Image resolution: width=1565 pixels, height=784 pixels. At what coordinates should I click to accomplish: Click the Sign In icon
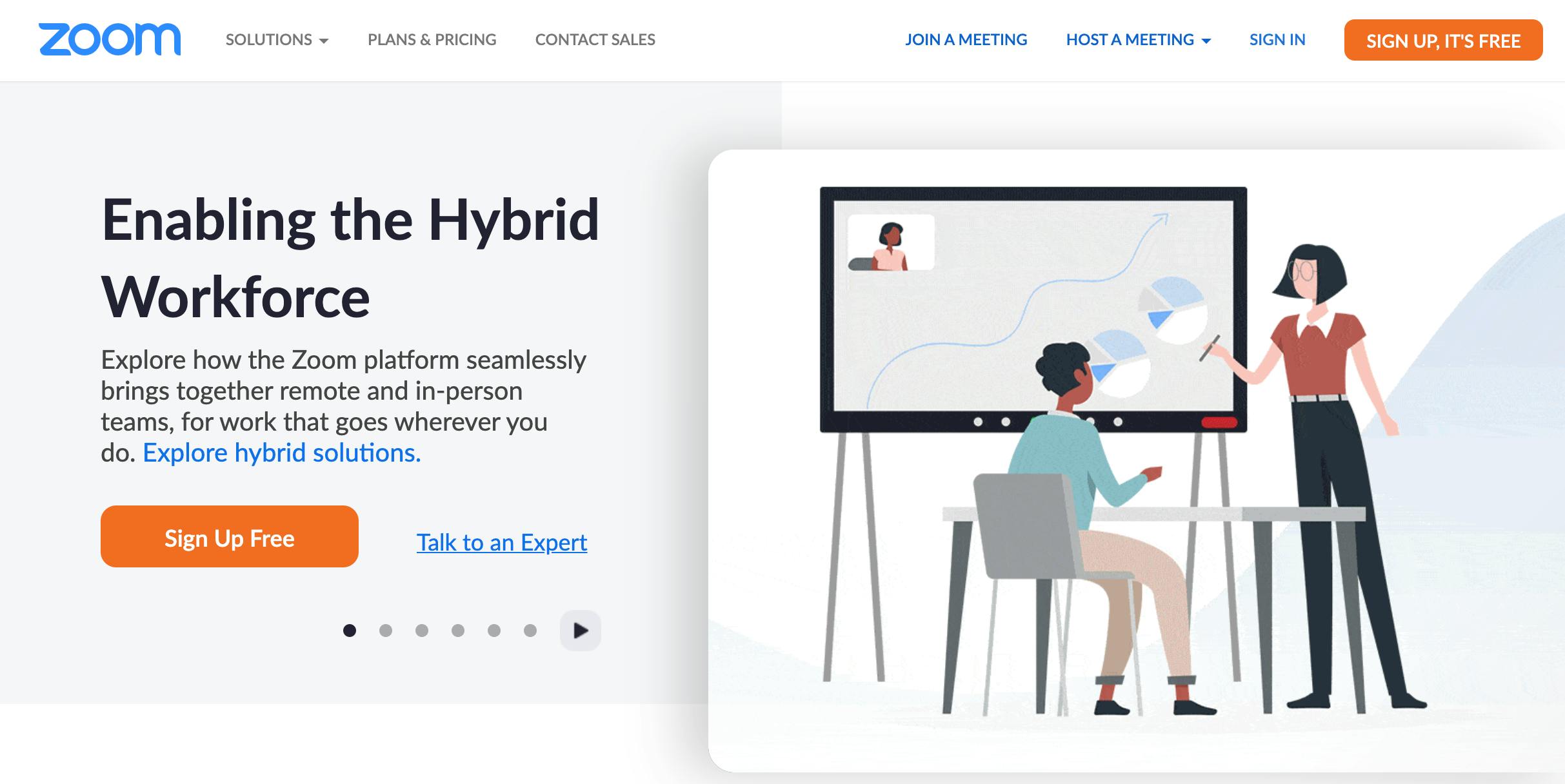click(x=1277, y=40)
